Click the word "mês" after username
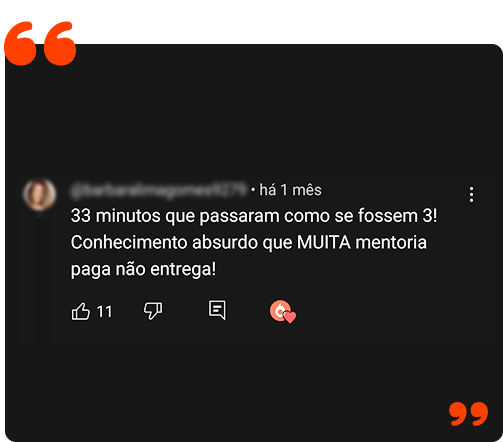503x442 pixels. [307, 190]
